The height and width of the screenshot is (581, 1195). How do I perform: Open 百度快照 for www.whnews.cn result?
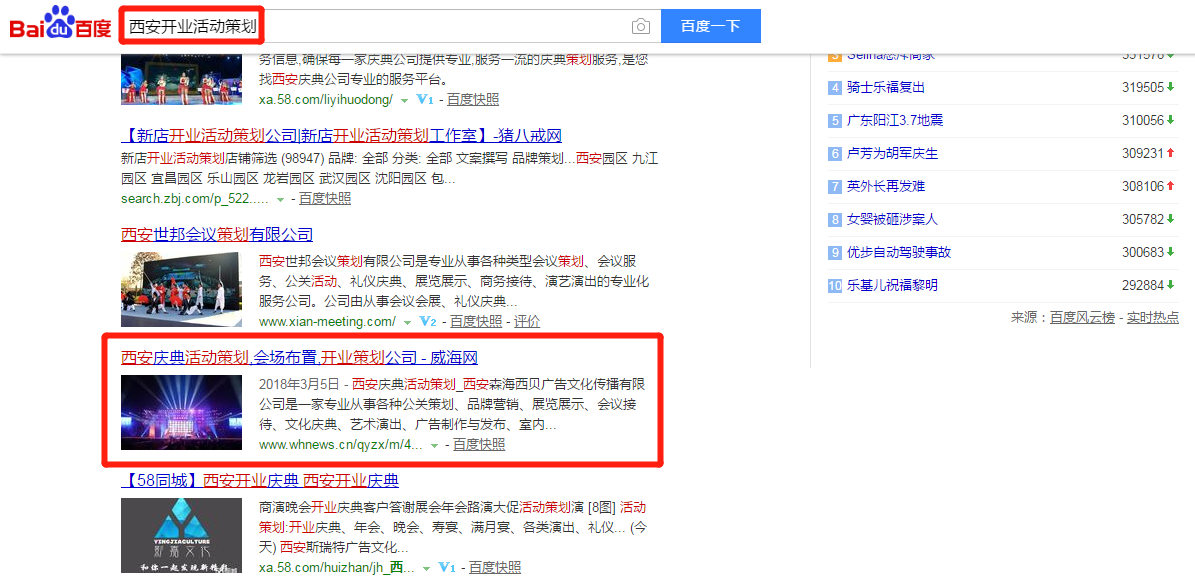[479, 445]
